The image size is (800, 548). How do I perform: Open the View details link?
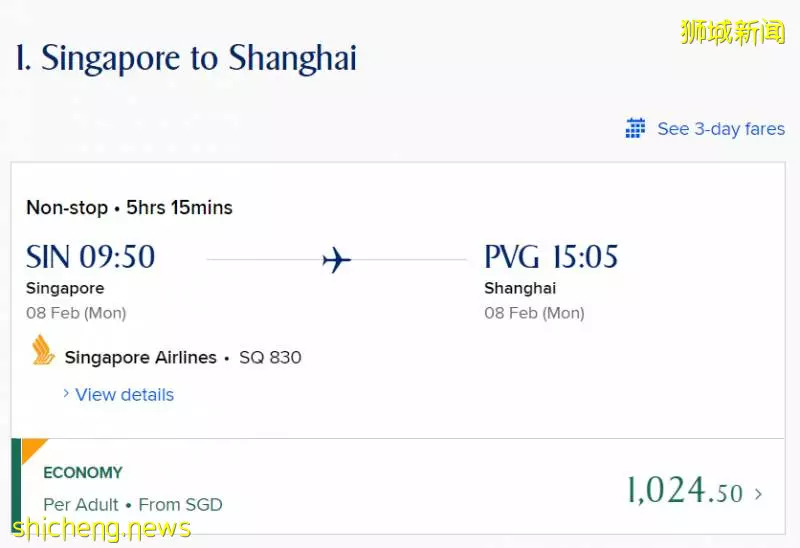(124, 394)
